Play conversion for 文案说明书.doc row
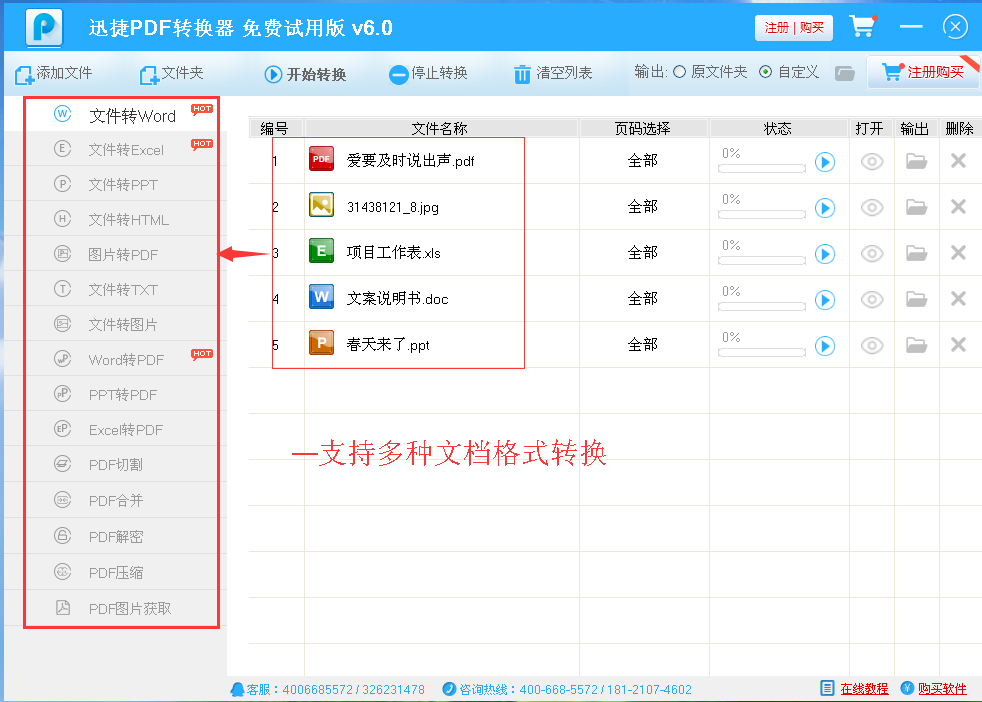982x702 pixels. (825, 300)
